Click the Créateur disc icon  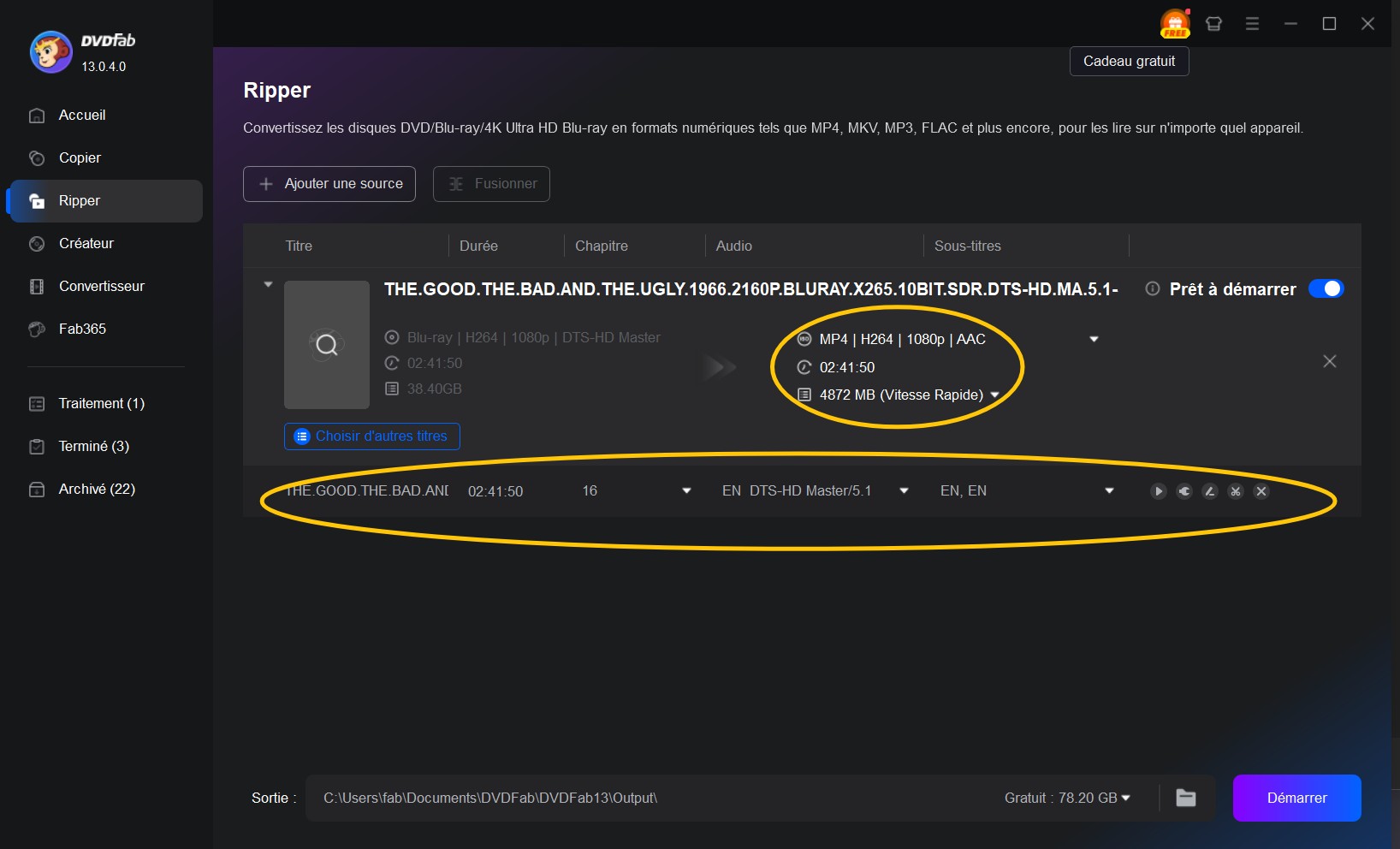point(37,244)
